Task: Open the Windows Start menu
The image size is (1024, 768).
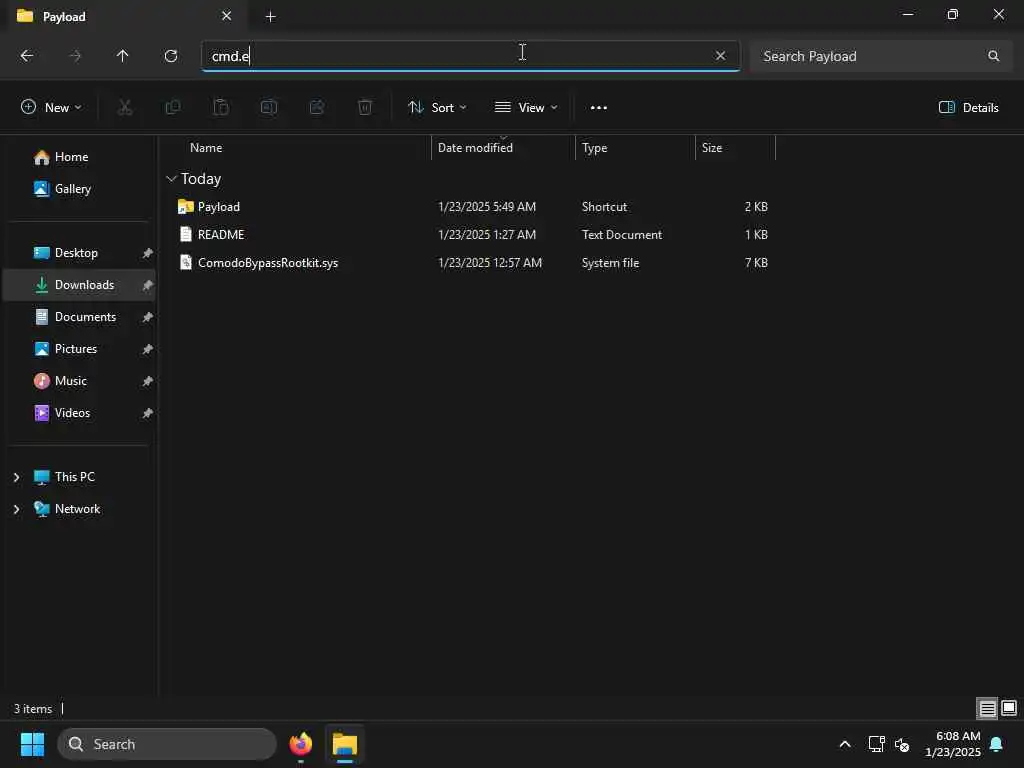Action: click(x=32, y=744)
